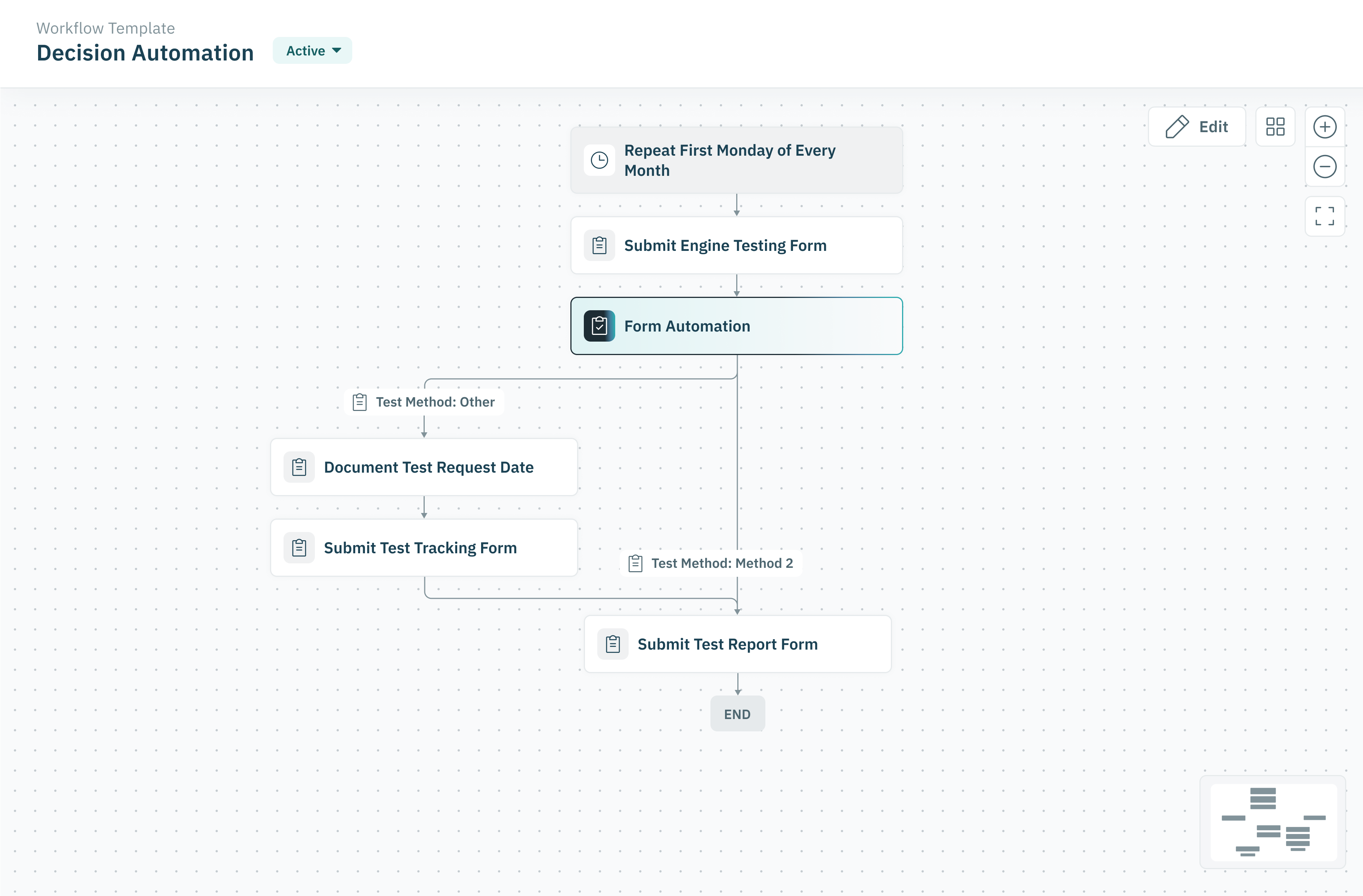This screenshot has height=896, width=1363.
Task: Click the fit-to-screen brackets icon
Action: [1324, 217]
